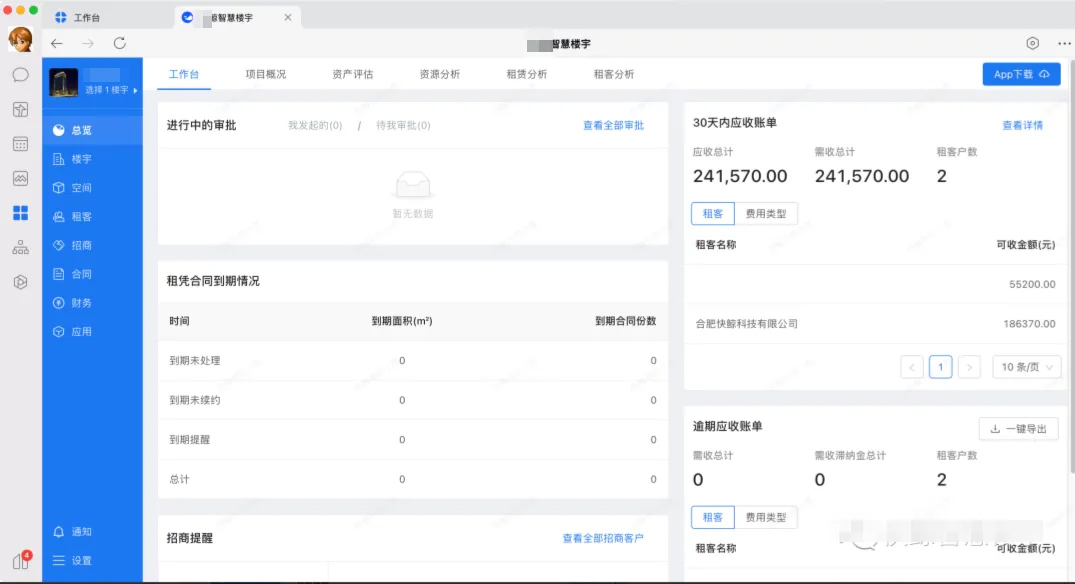This screenshot has height=584, width=1075.
Task: Open 财务 in the blue sidebar
Action: coord(93,302)
